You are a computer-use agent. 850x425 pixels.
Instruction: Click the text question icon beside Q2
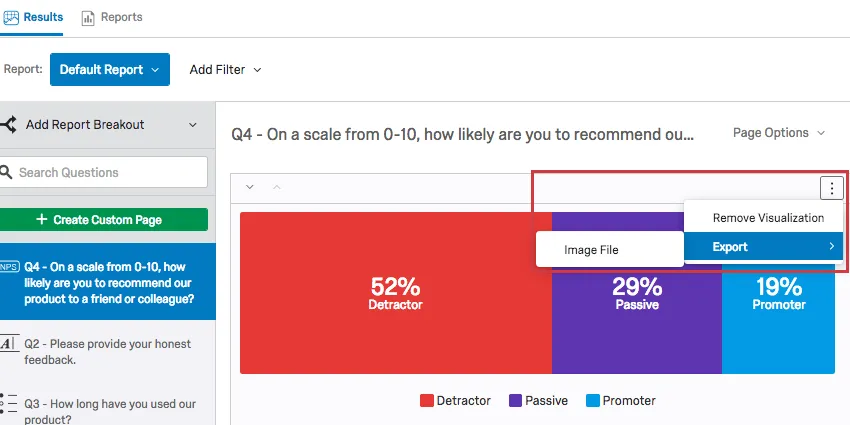pyautogui.click(x=8, y=344)
